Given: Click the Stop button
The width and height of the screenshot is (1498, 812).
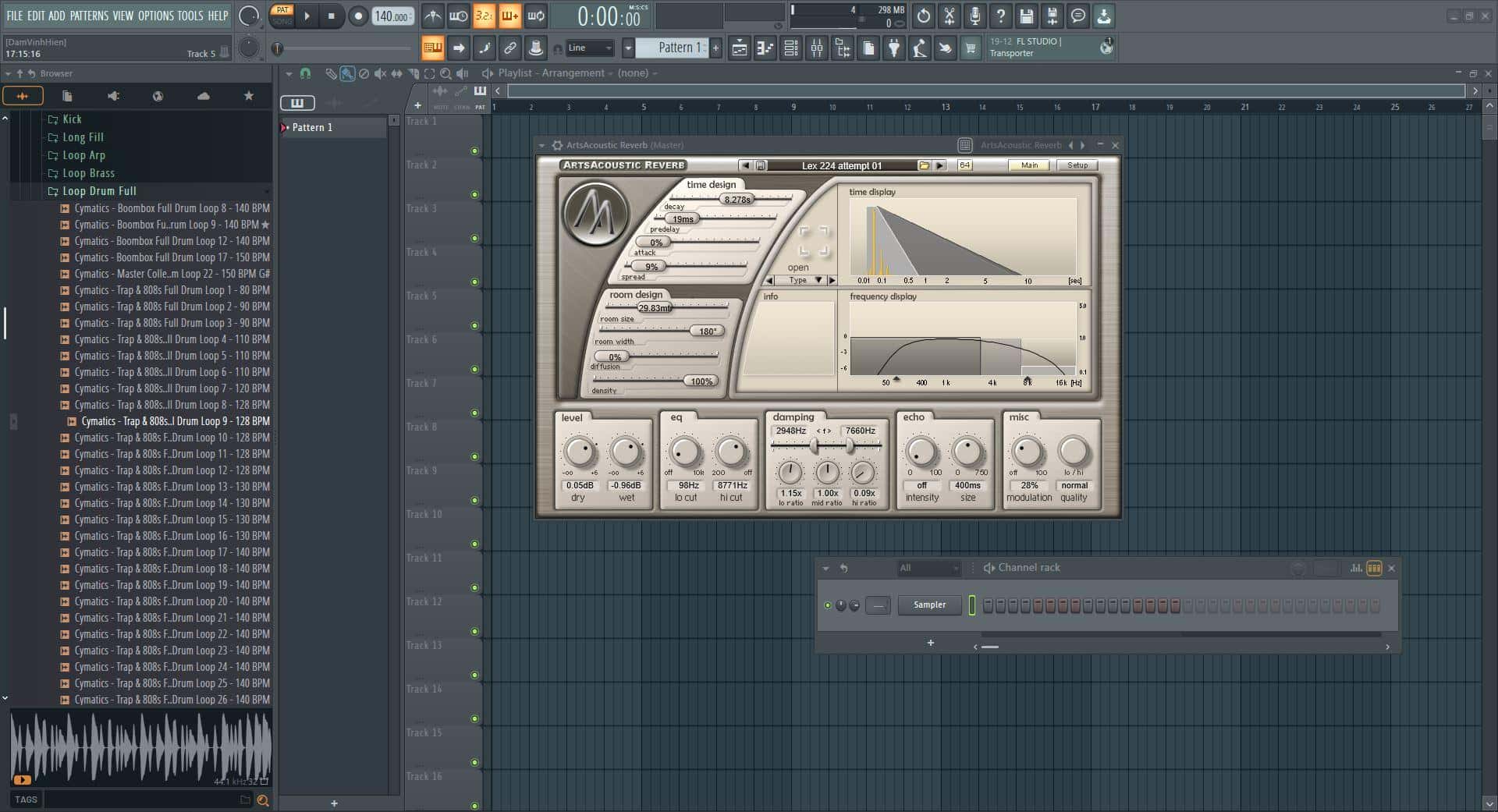Looking at the screenshot, I should click(331, 16).
